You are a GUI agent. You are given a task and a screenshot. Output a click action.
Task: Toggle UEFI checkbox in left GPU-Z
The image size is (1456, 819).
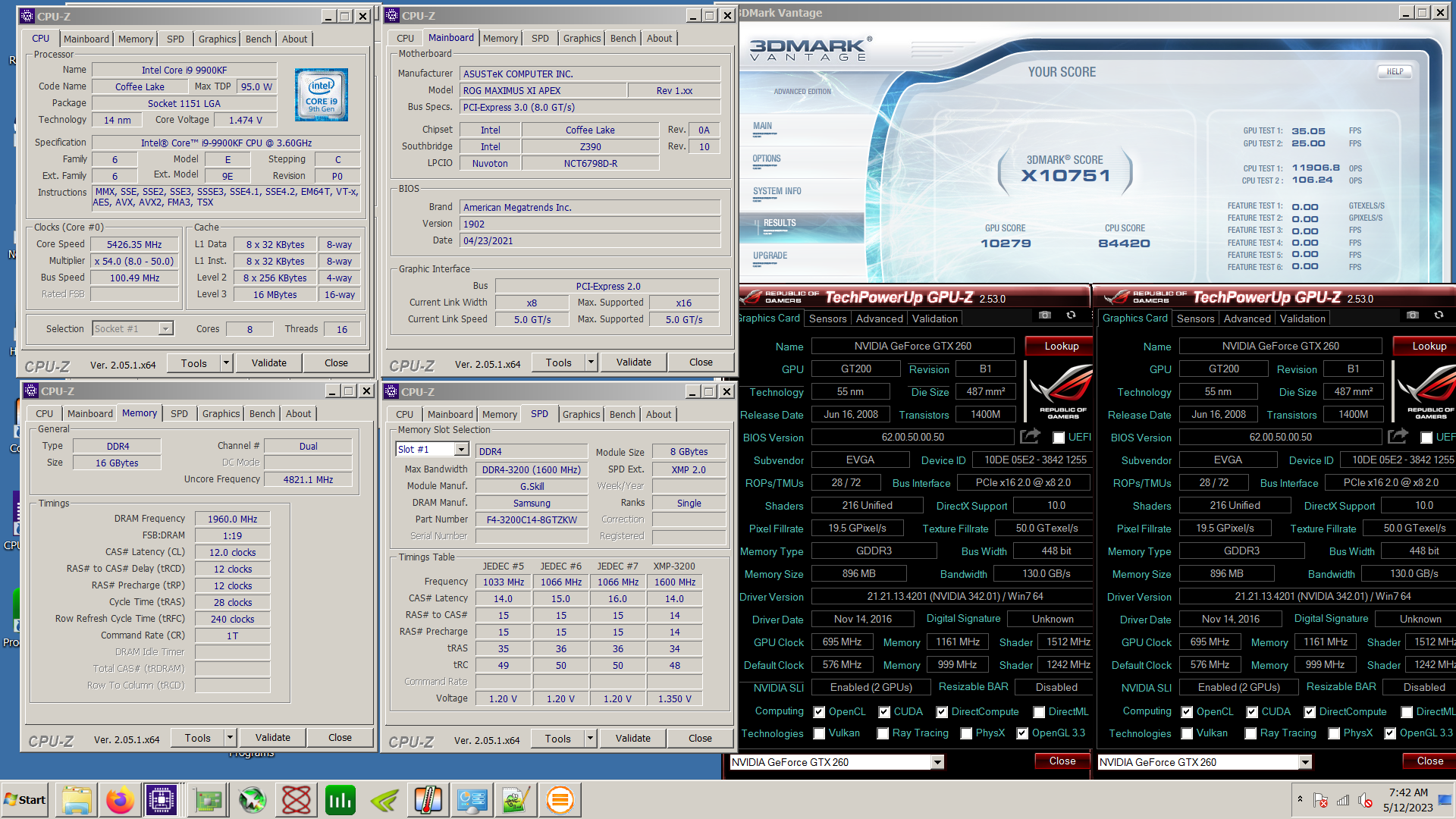1059,438
